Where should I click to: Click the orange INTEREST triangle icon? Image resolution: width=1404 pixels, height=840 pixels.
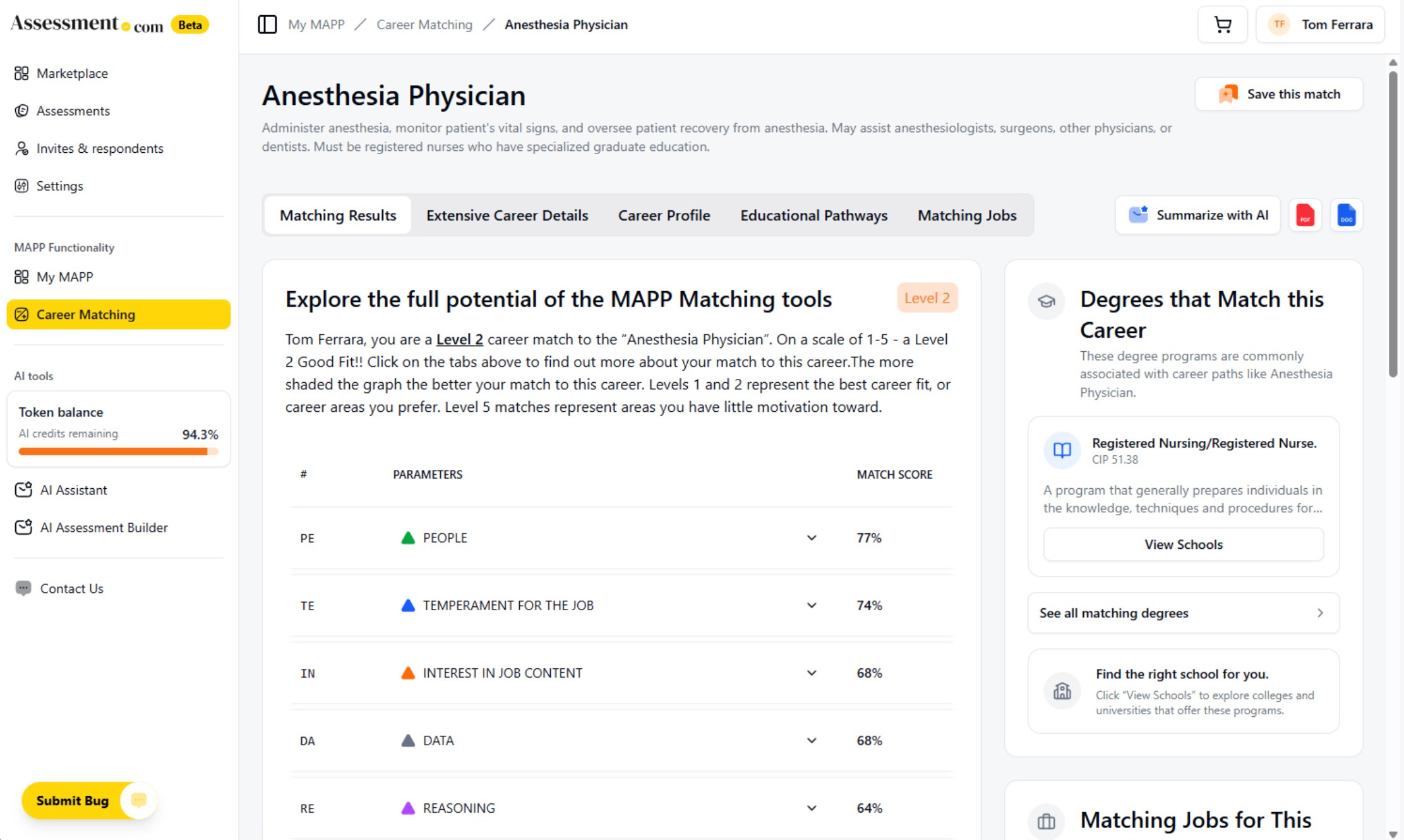408,673
